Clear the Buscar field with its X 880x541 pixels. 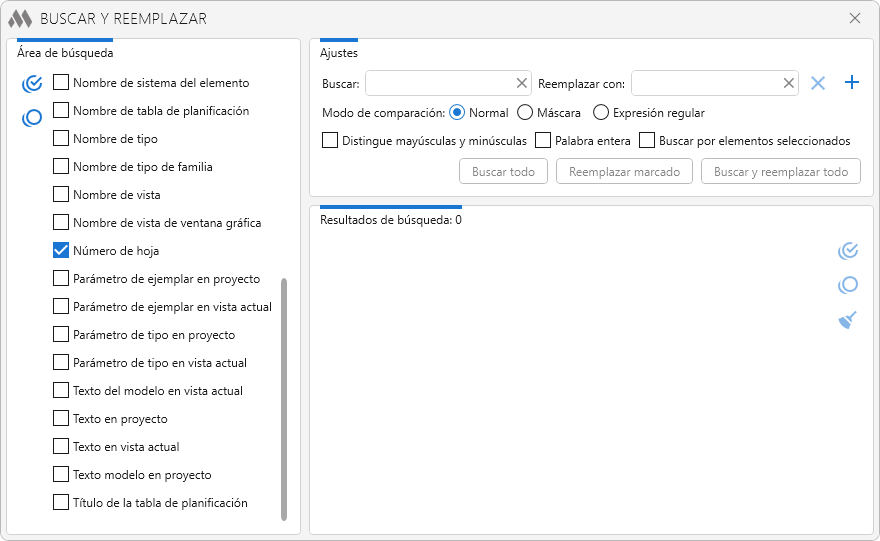521,84
